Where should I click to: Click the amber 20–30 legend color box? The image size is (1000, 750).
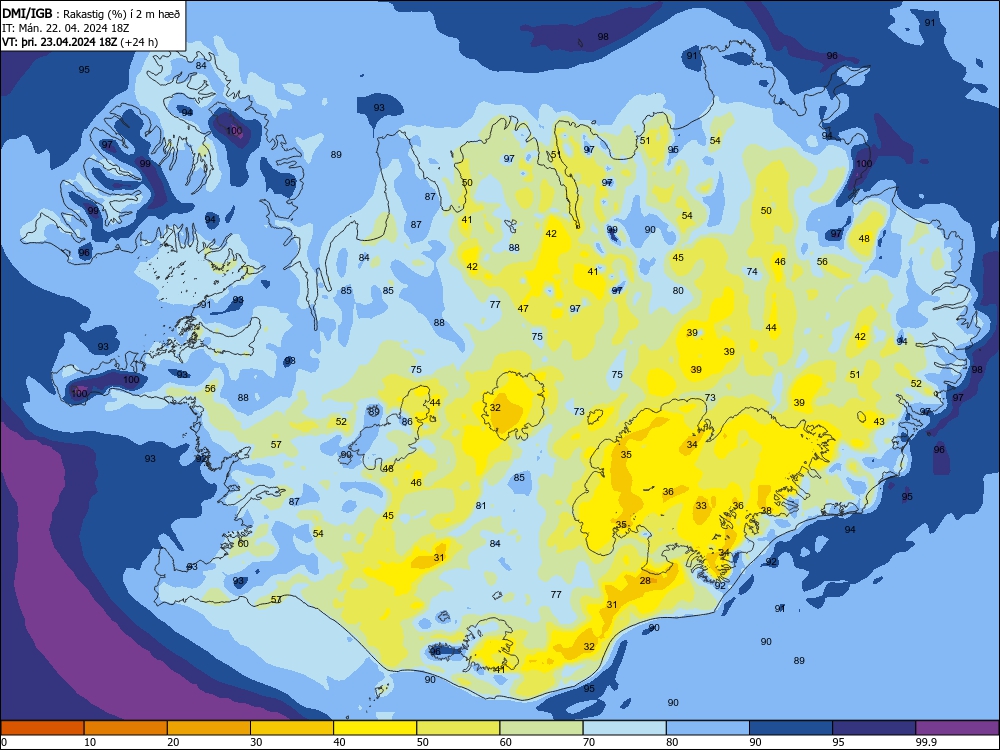[x=209, y=728]
